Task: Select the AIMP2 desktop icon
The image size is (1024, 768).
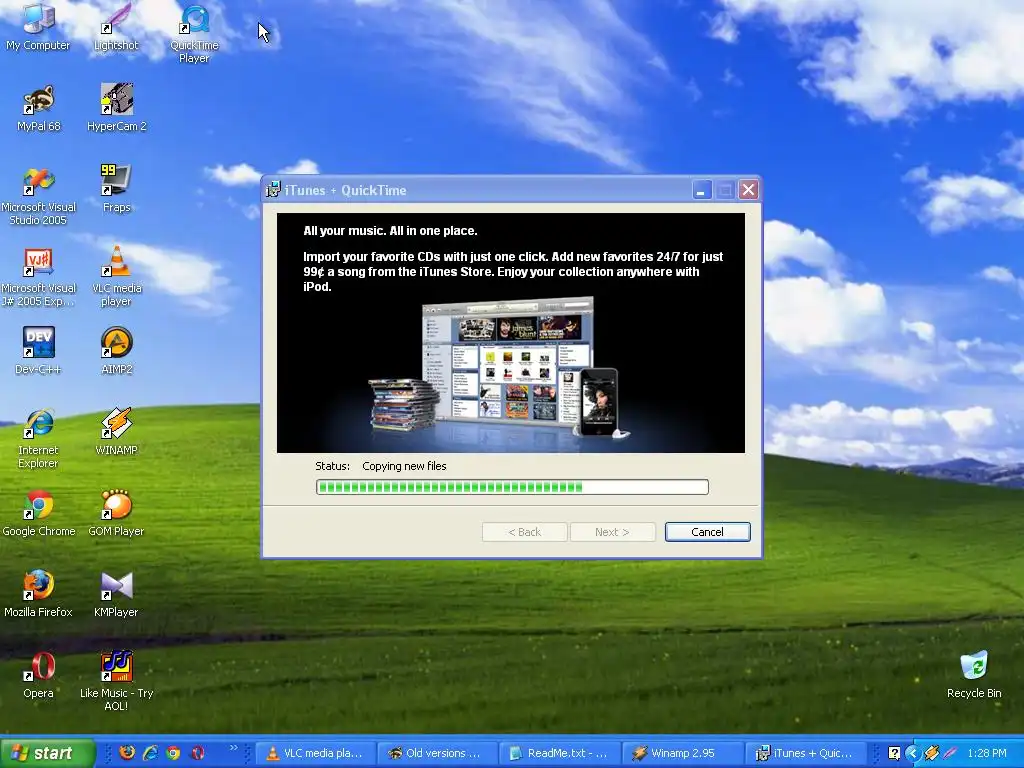Action: tap(116, 351)
